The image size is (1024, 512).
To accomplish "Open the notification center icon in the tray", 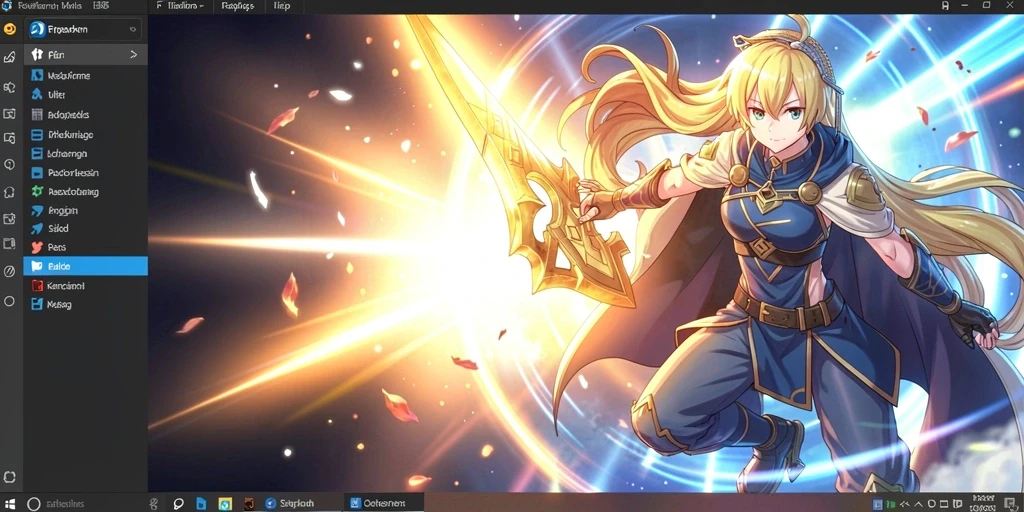I will (x=1010, y=504).
